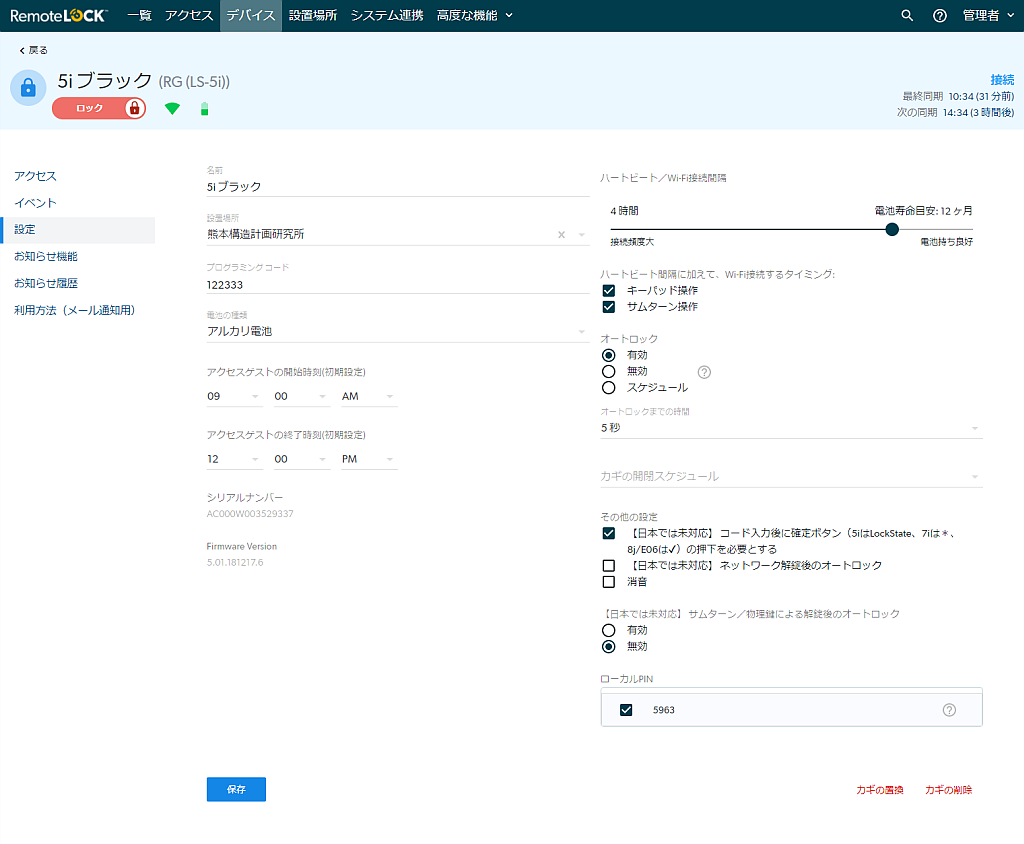Open 利用方法（メール通知用） in sidebar
Image resolution: width=1024 pixels, height=844 pixels.
(74, 310)
